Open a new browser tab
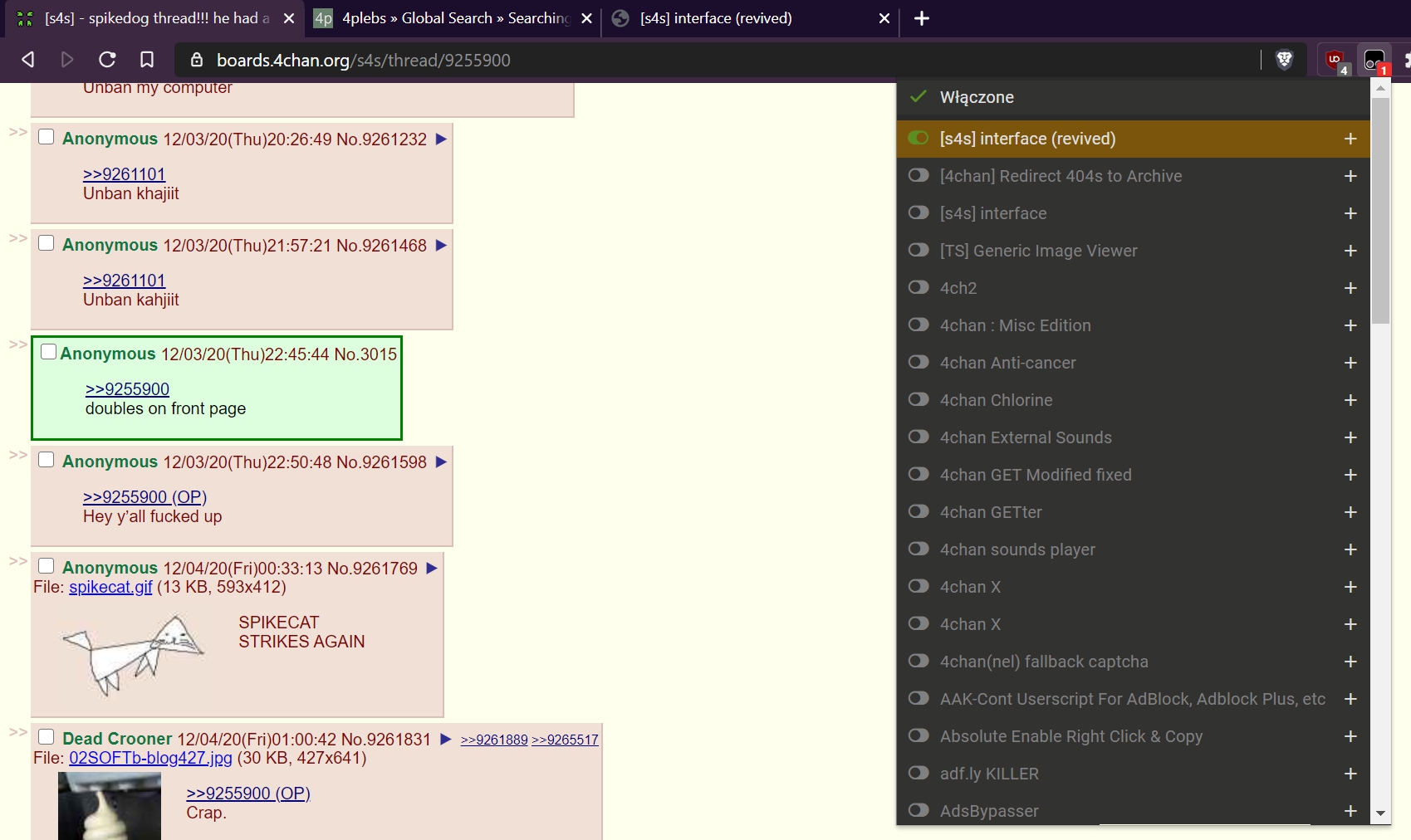This screenshot has width=1411, height=840. coord(922,18)
